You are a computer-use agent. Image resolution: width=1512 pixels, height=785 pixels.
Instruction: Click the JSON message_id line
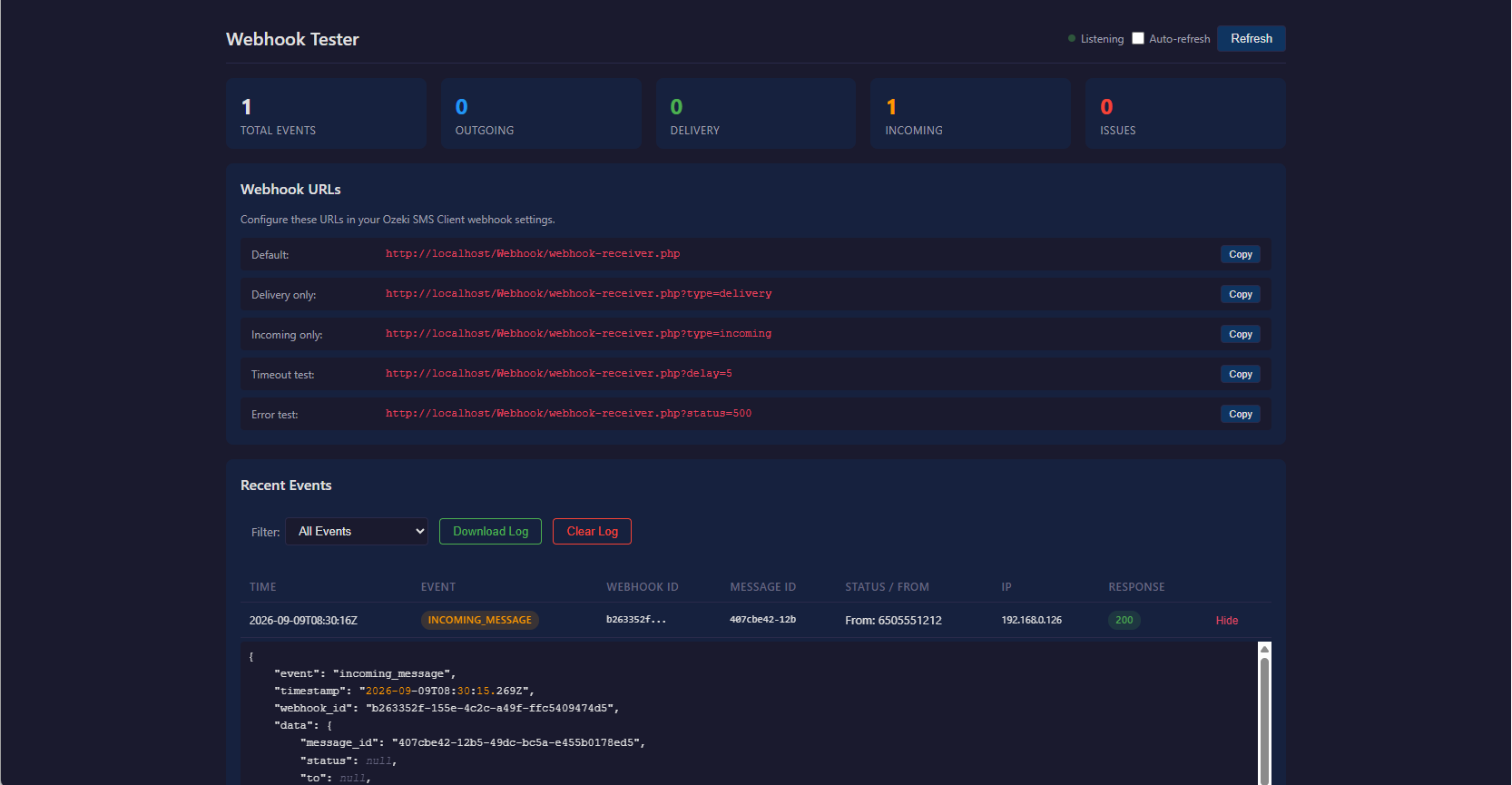pyautogui.click(x=473, y=742)
